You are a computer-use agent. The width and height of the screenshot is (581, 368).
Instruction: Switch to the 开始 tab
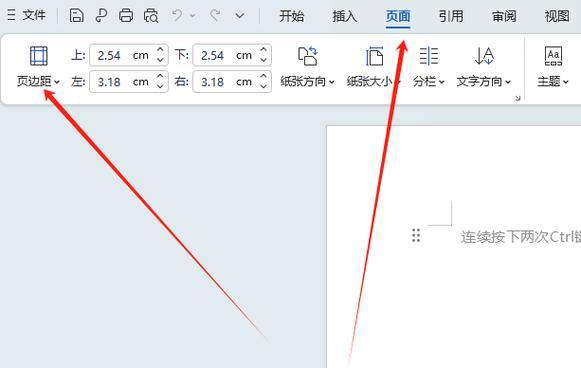click(292, 16)
